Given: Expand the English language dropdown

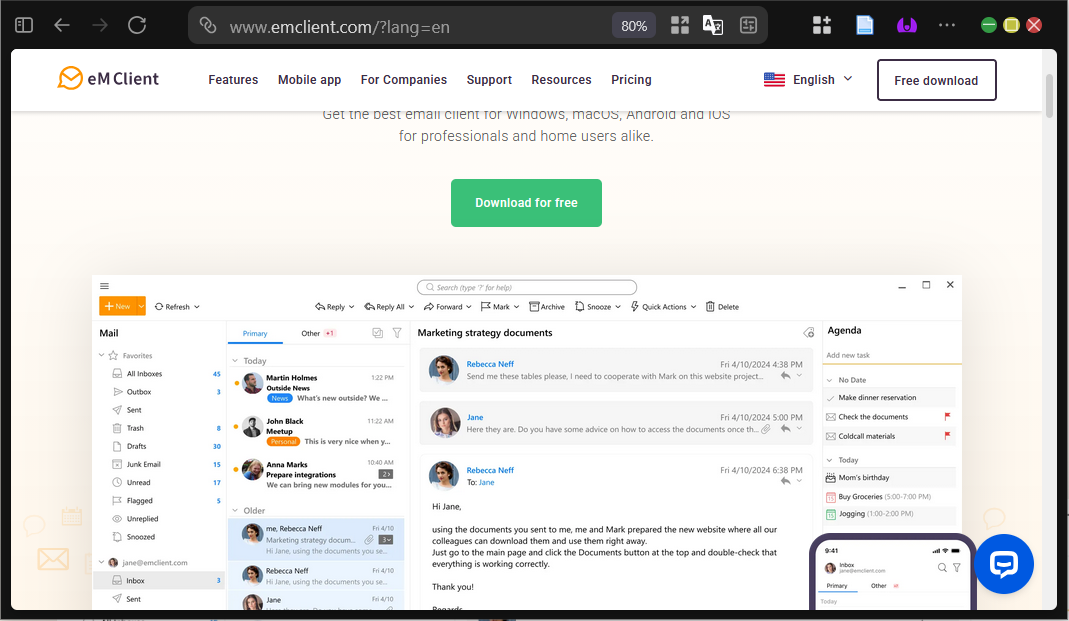Looking at the screenshot, I should tap(809, 80).
